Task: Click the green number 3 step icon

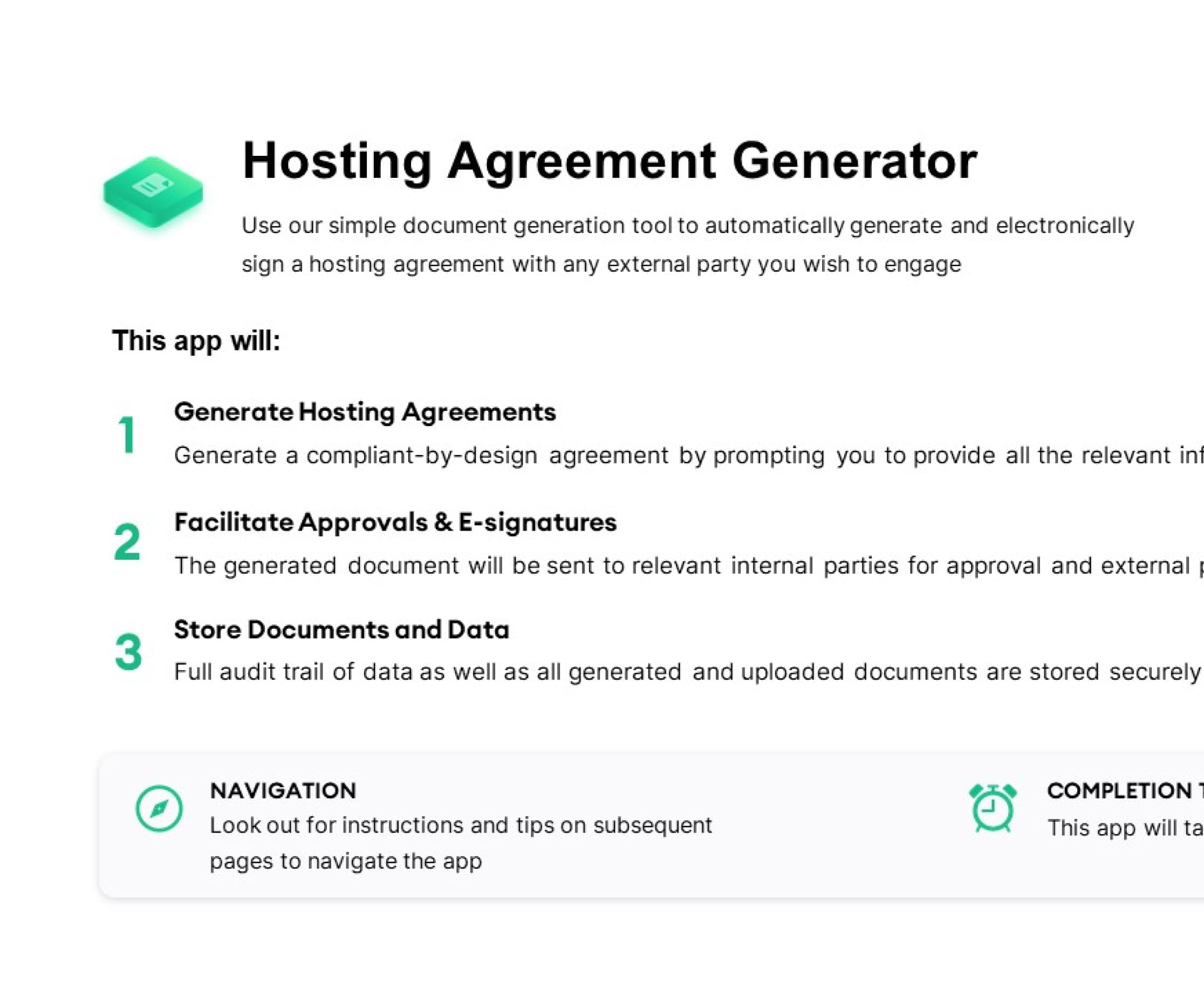Action: click(x=128, y=651)
